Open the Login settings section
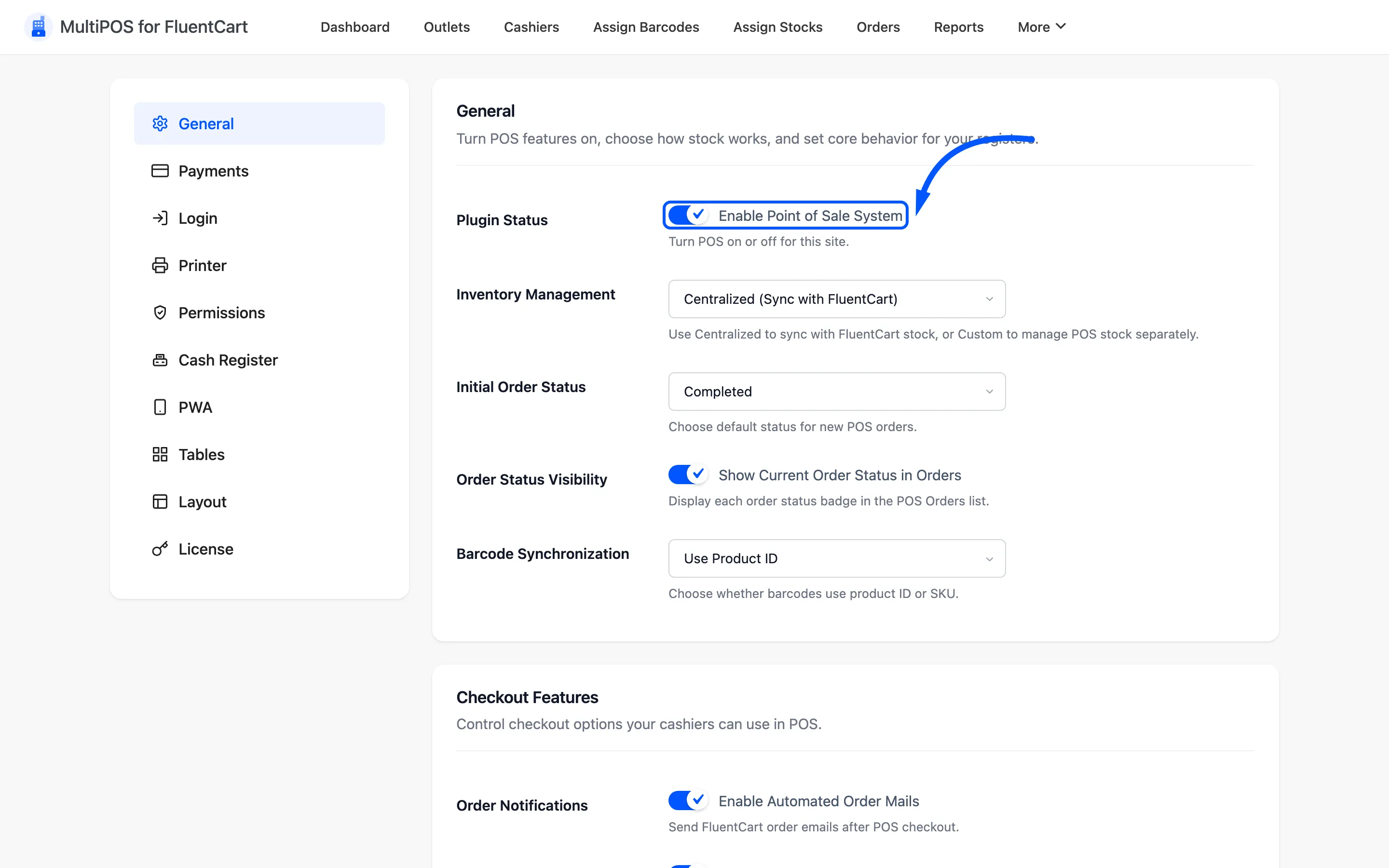Image resolution: width=1389 pixels, height=868 pixels. coord(259,218)
